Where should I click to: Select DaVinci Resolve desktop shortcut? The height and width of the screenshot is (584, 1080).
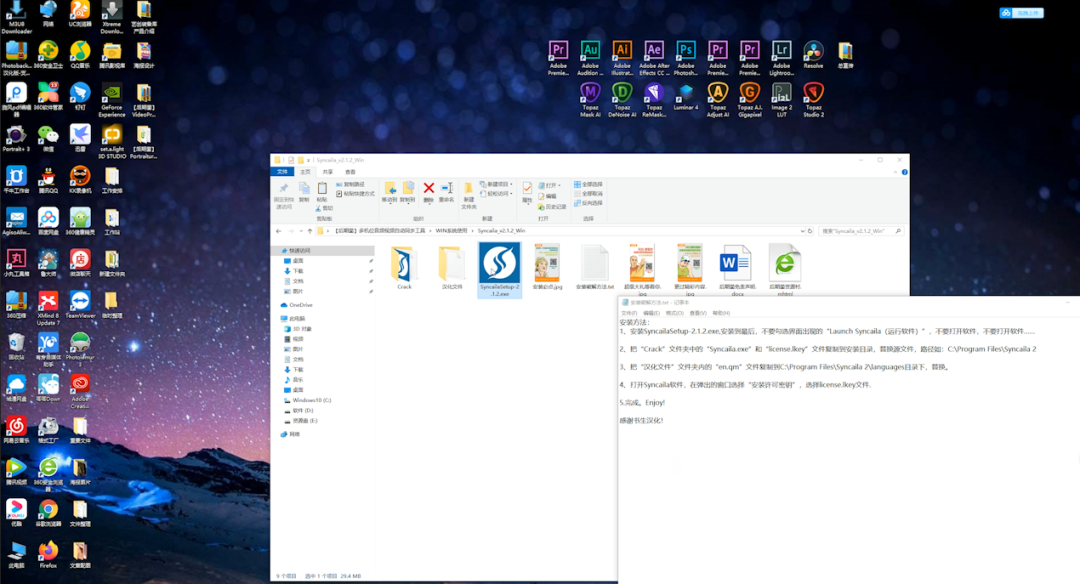[814, 52]
